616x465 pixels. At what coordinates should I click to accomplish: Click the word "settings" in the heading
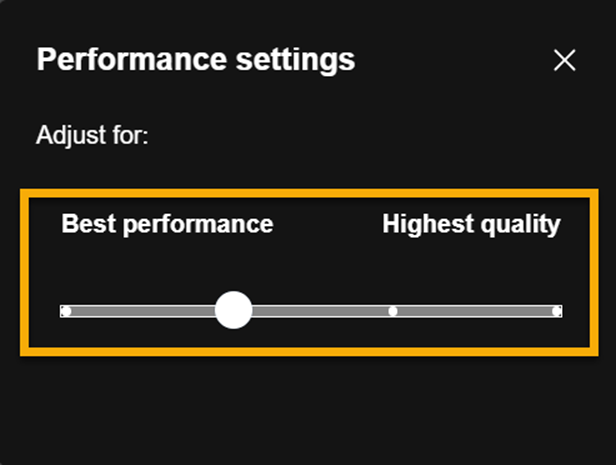click(295, 61)
